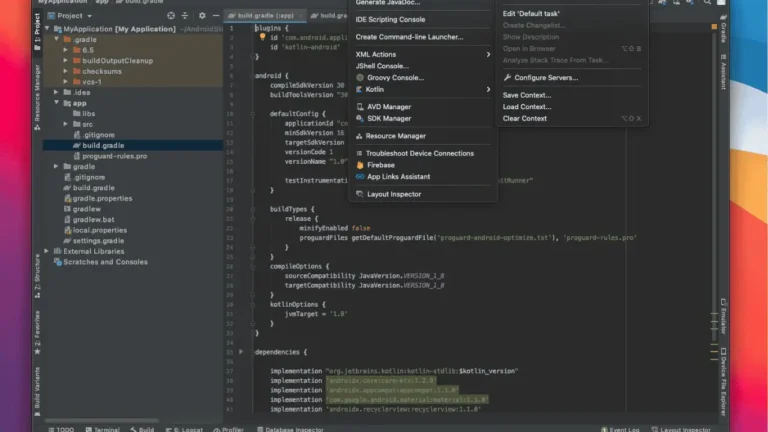The image size is (768, 432).
Task: Collapse the .gradle folder
Action: tap(57, 39)
